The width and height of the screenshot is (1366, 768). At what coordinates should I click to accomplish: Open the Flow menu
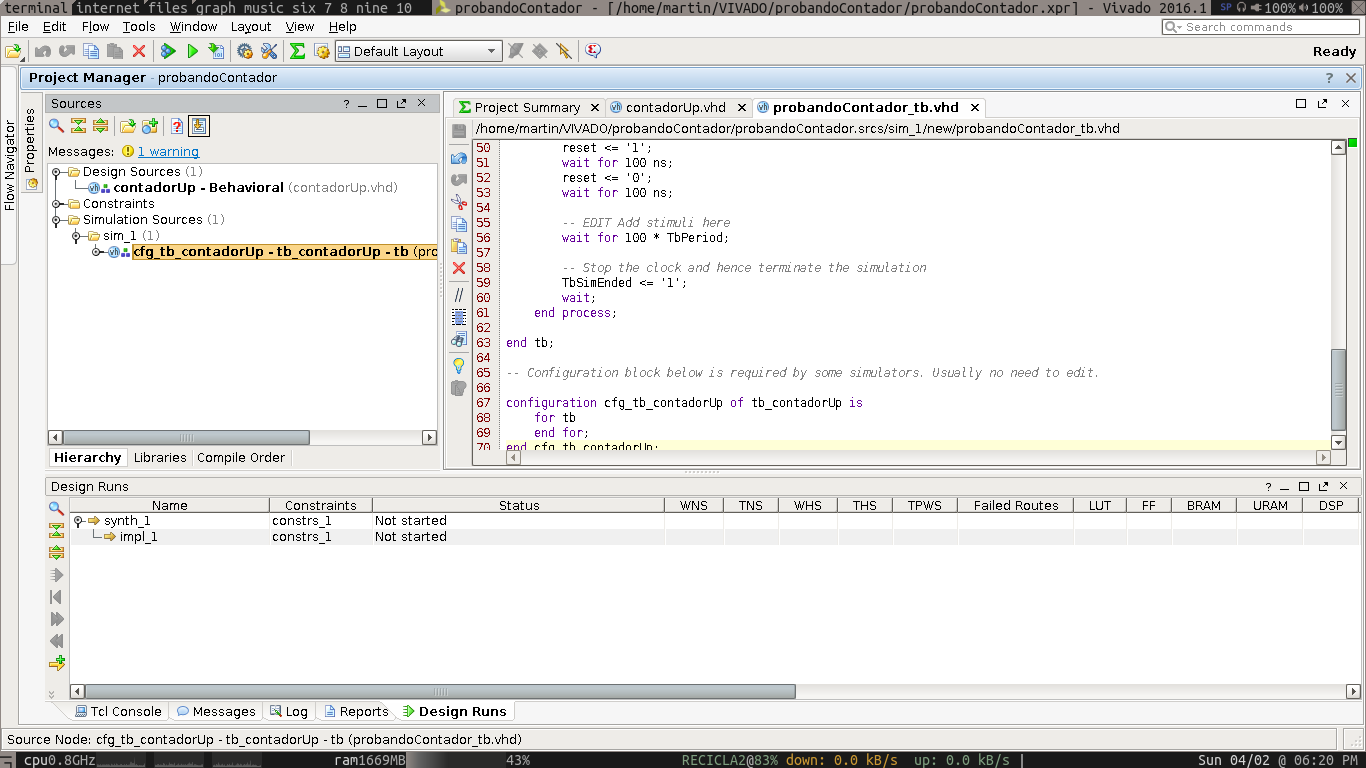95,27
